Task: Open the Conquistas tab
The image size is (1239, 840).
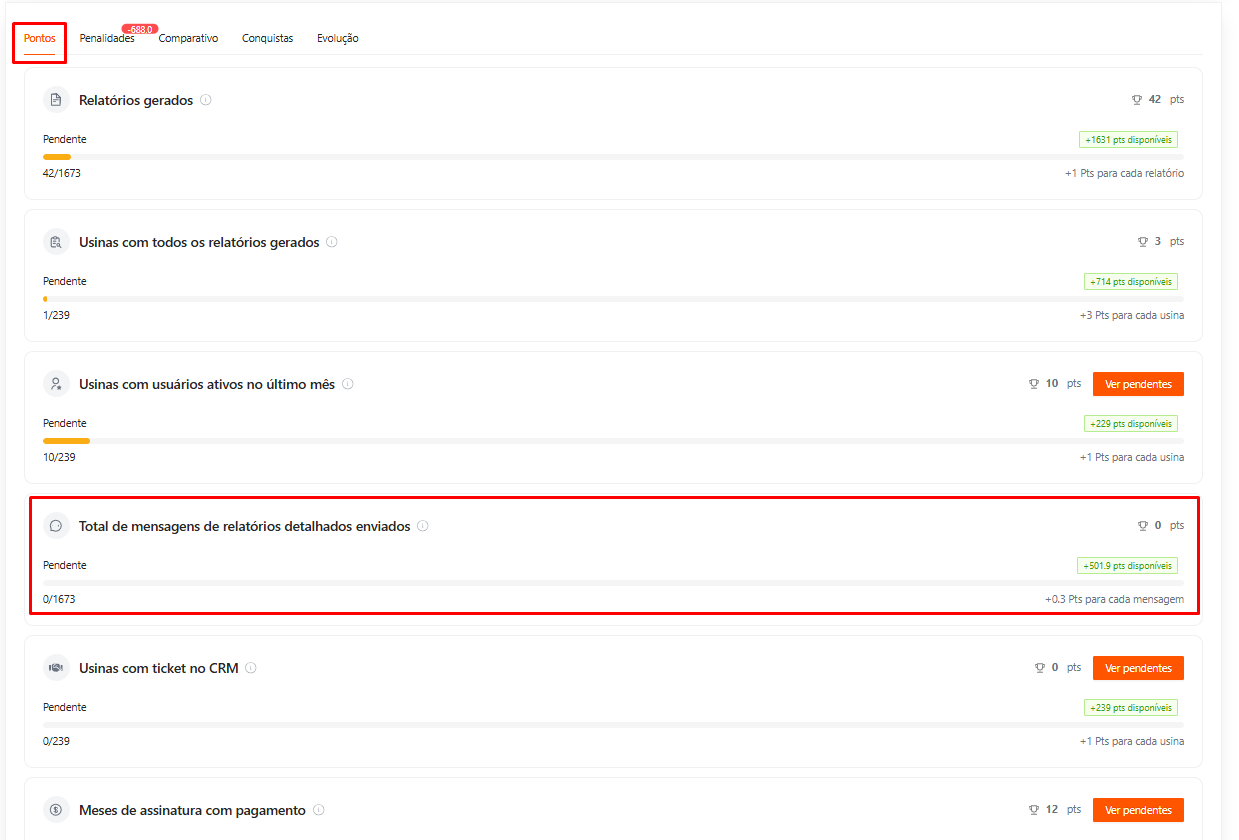Action: coord(267,38)
